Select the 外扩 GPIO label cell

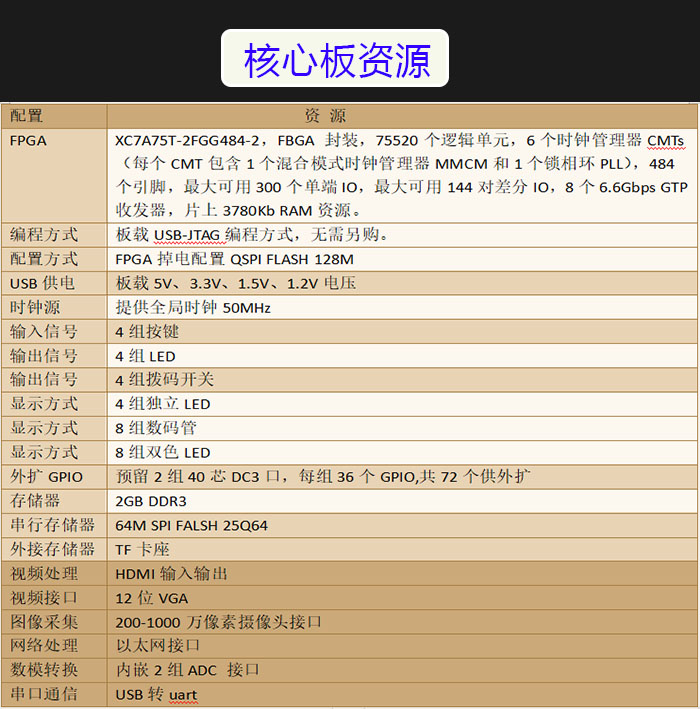54,477
